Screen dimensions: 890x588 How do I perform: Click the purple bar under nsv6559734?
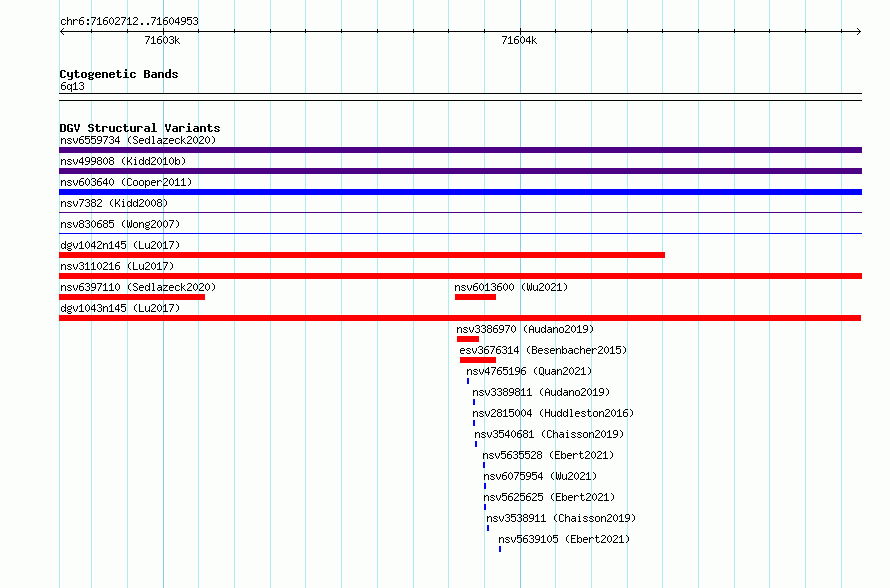coord(460,150)
